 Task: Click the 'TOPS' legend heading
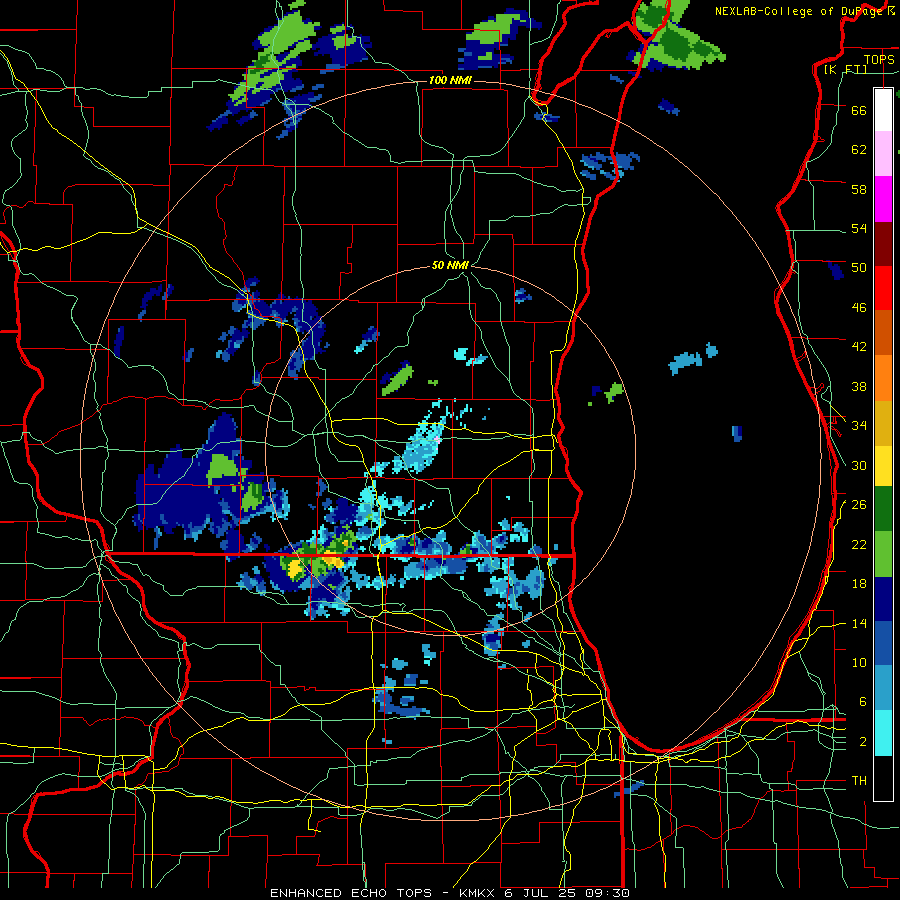point(879,59)
